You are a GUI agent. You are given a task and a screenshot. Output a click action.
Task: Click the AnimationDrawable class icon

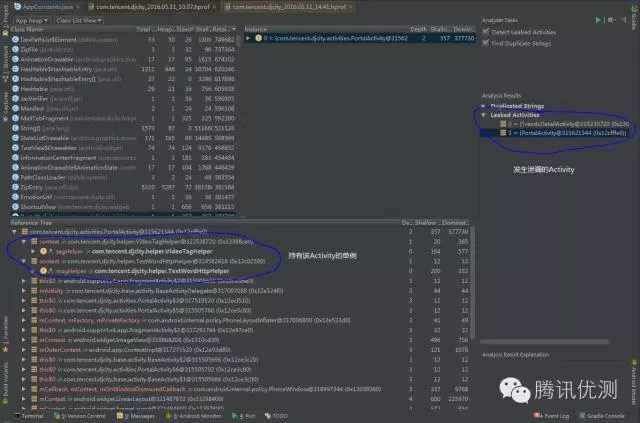coord(16,59)
